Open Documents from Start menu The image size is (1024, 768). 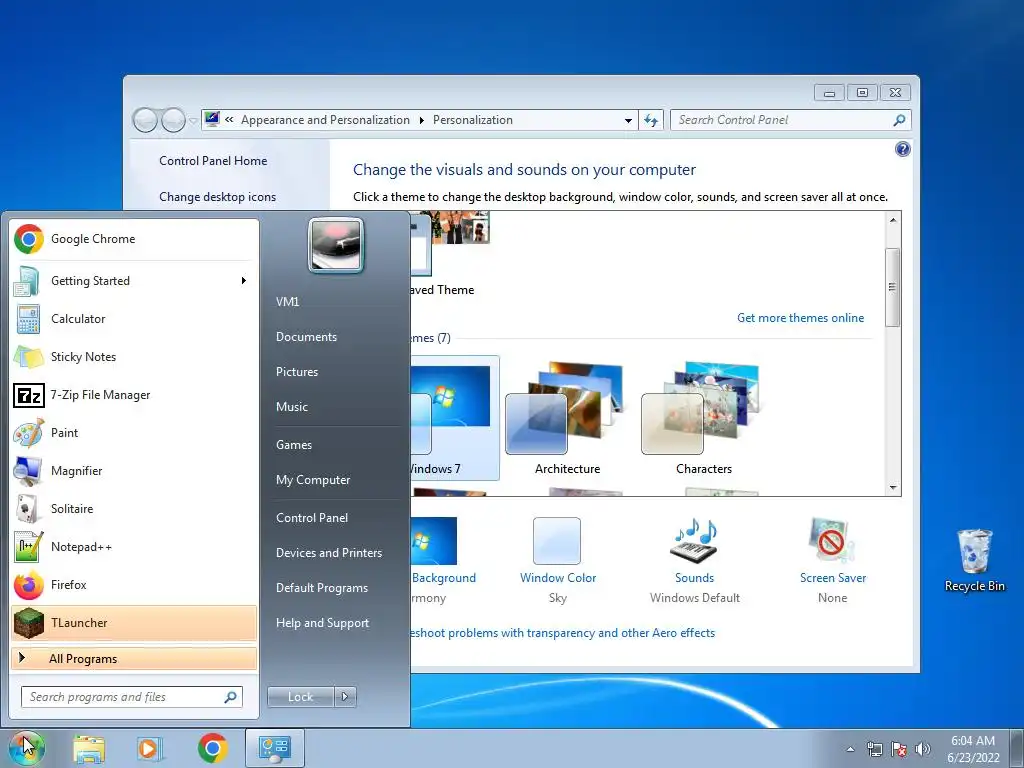[306, 337]
